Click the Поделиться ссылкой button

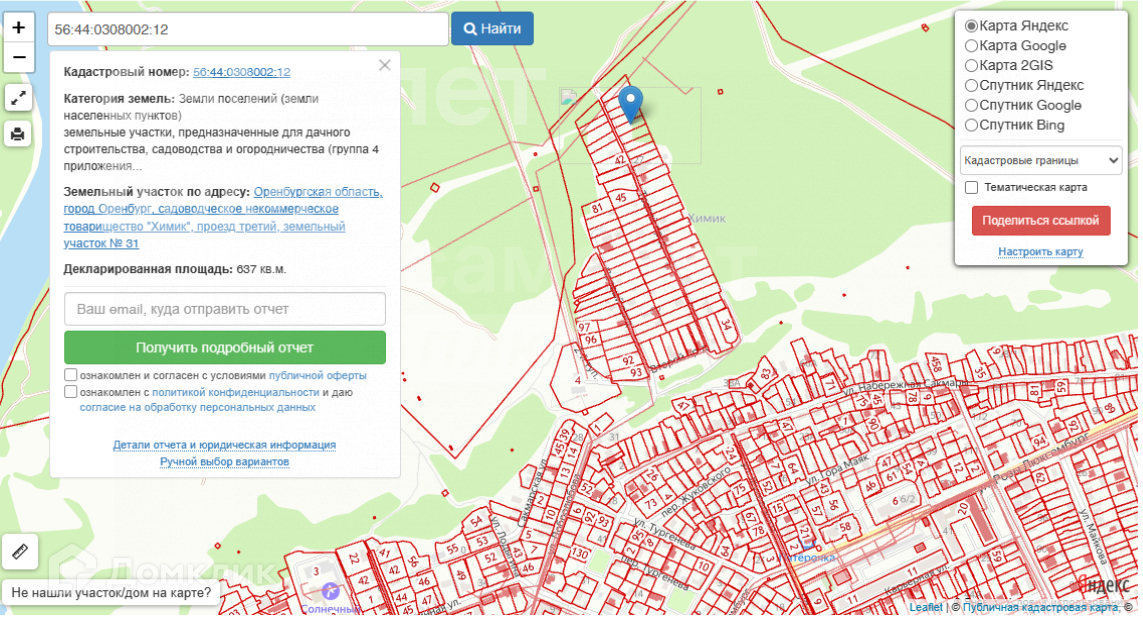pyautogui.click(x=1040, y=221)
